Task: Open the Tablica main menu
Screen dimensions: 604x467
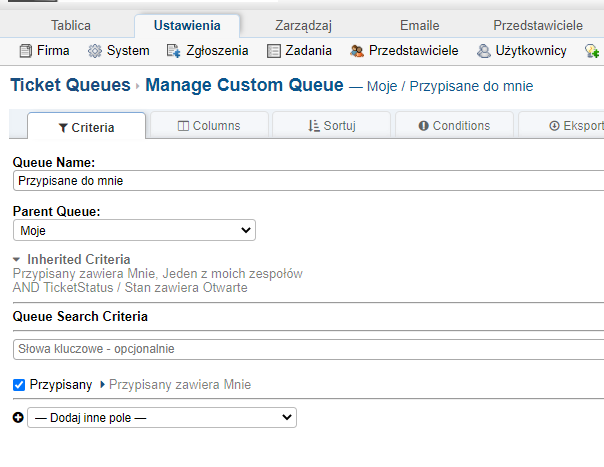Action: point(70,25)
